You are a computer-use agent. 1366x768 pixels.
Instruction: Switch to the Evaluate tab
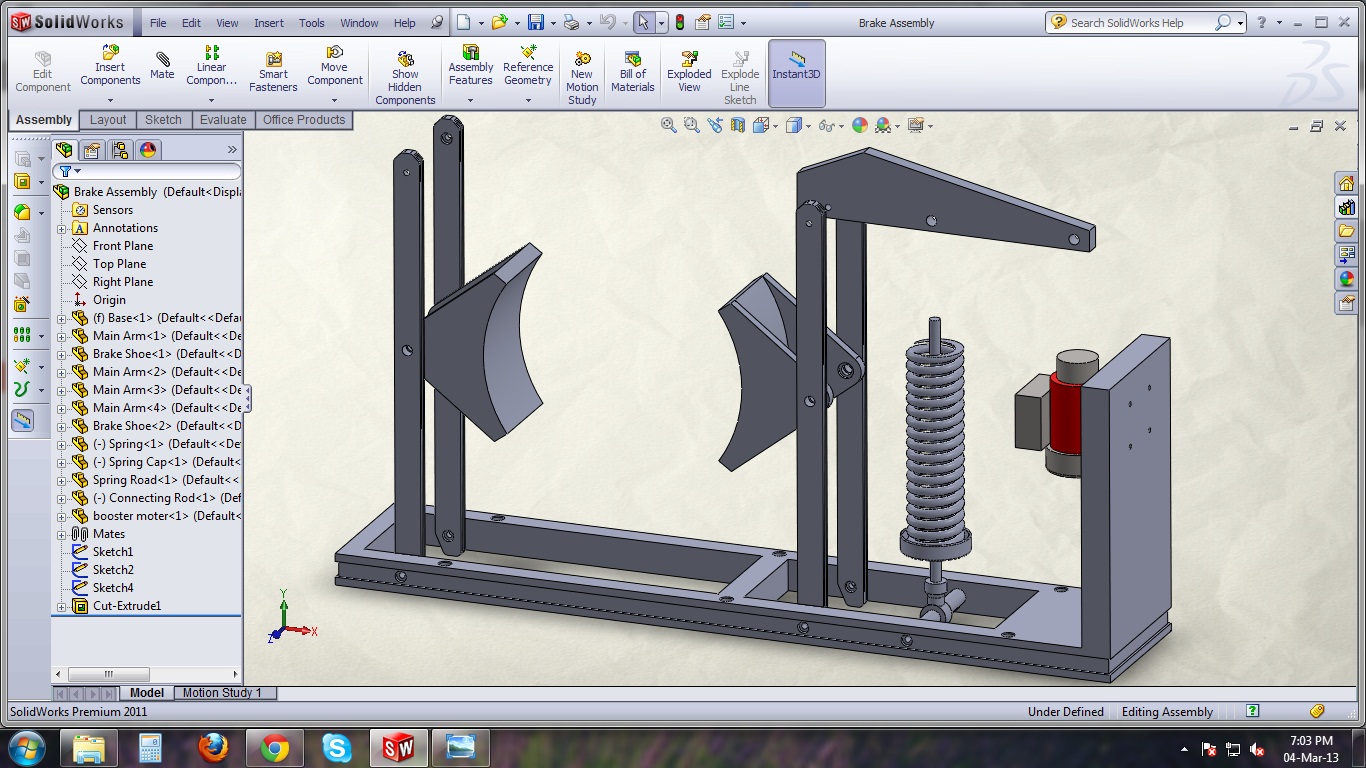223,120
